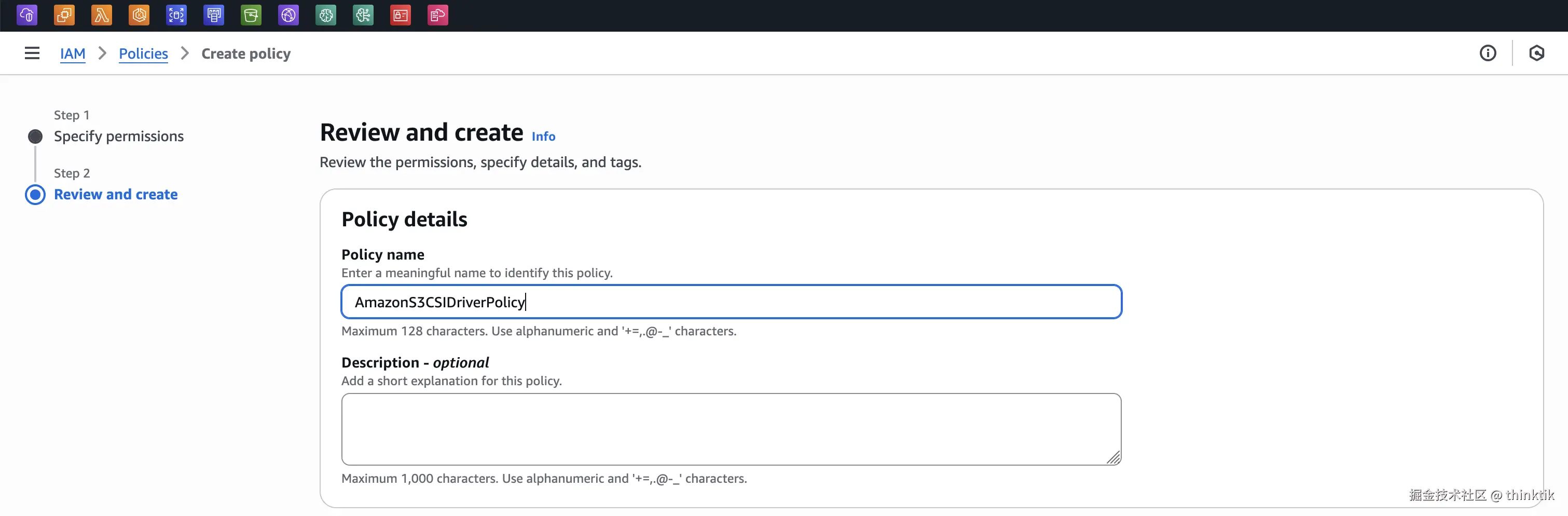1568x516 pixels.
Task: Open the EC2 service shortcut icon
Action: pos(64,15)
